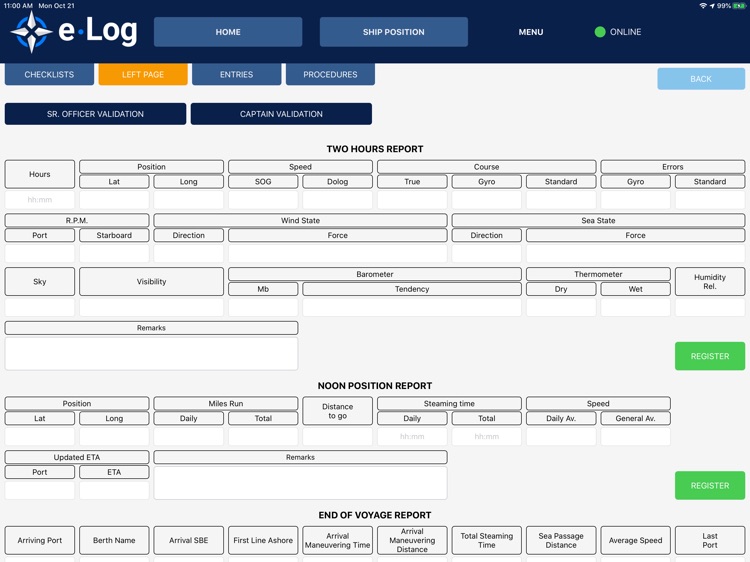This screenshot has height=562, width=750.
Task: Switch to the ENTRIES tab
Action: (x=237, y=75)
